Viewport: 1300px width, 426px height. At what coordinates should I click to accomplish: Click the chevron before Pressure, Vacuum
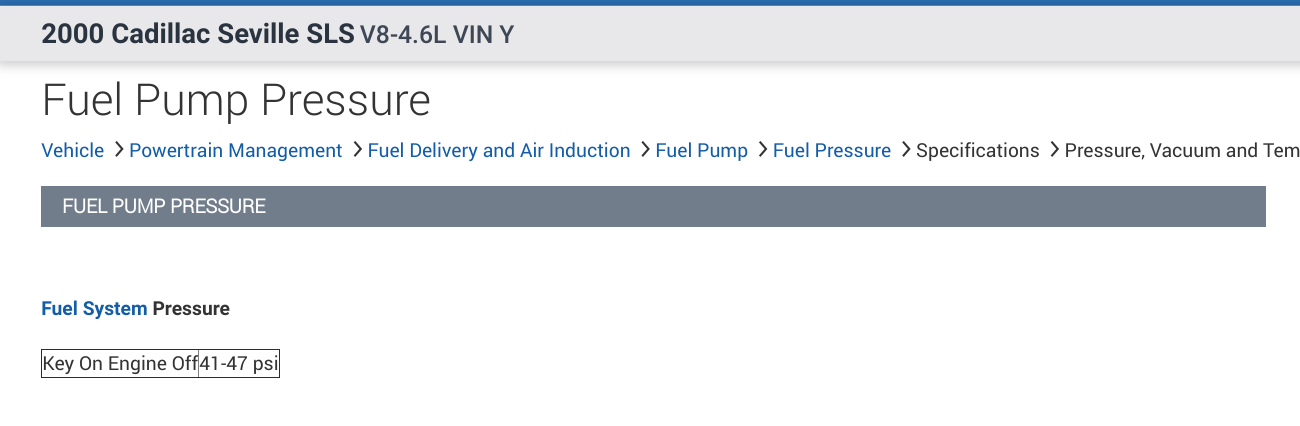tap(1054, 150)
